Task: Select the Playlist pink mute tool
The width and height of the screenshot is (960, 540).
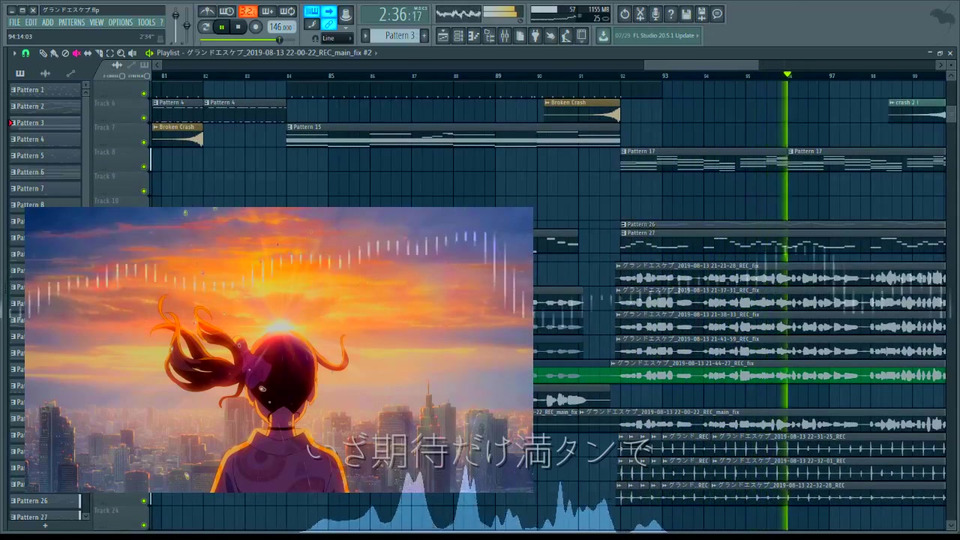Action: [76, 53]
